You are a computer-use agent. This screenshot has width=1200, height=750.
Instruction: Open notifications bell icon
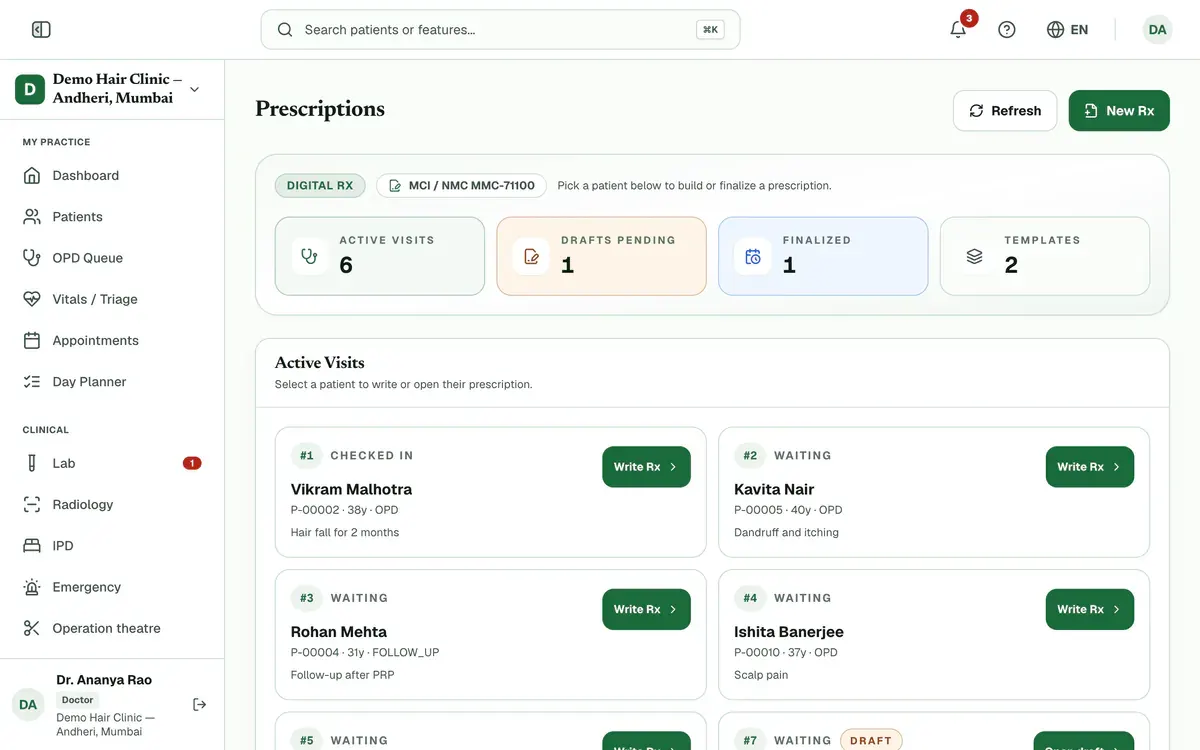(958, 30)
